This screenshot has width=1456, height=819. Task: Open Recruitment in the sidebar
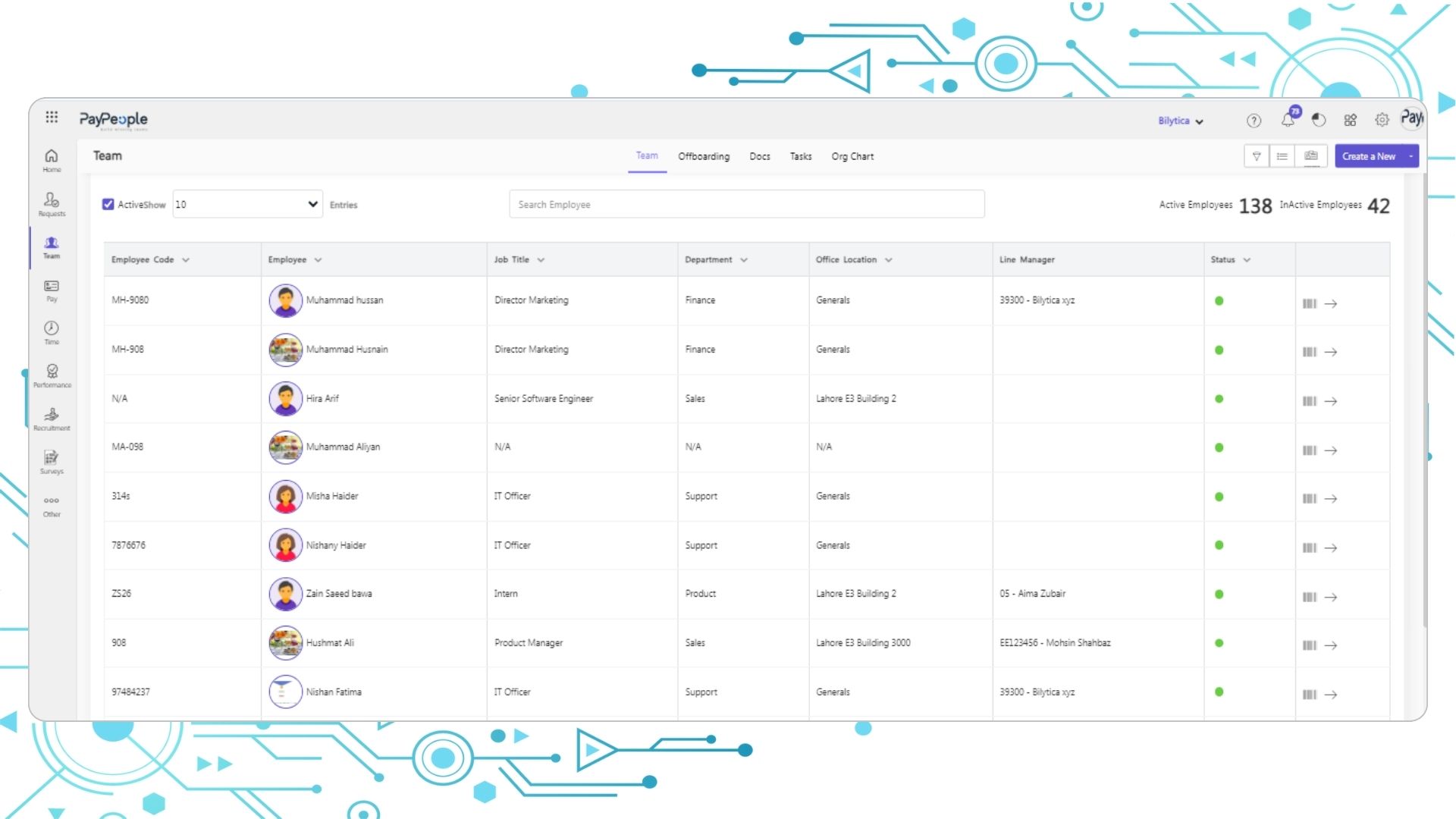52,419
